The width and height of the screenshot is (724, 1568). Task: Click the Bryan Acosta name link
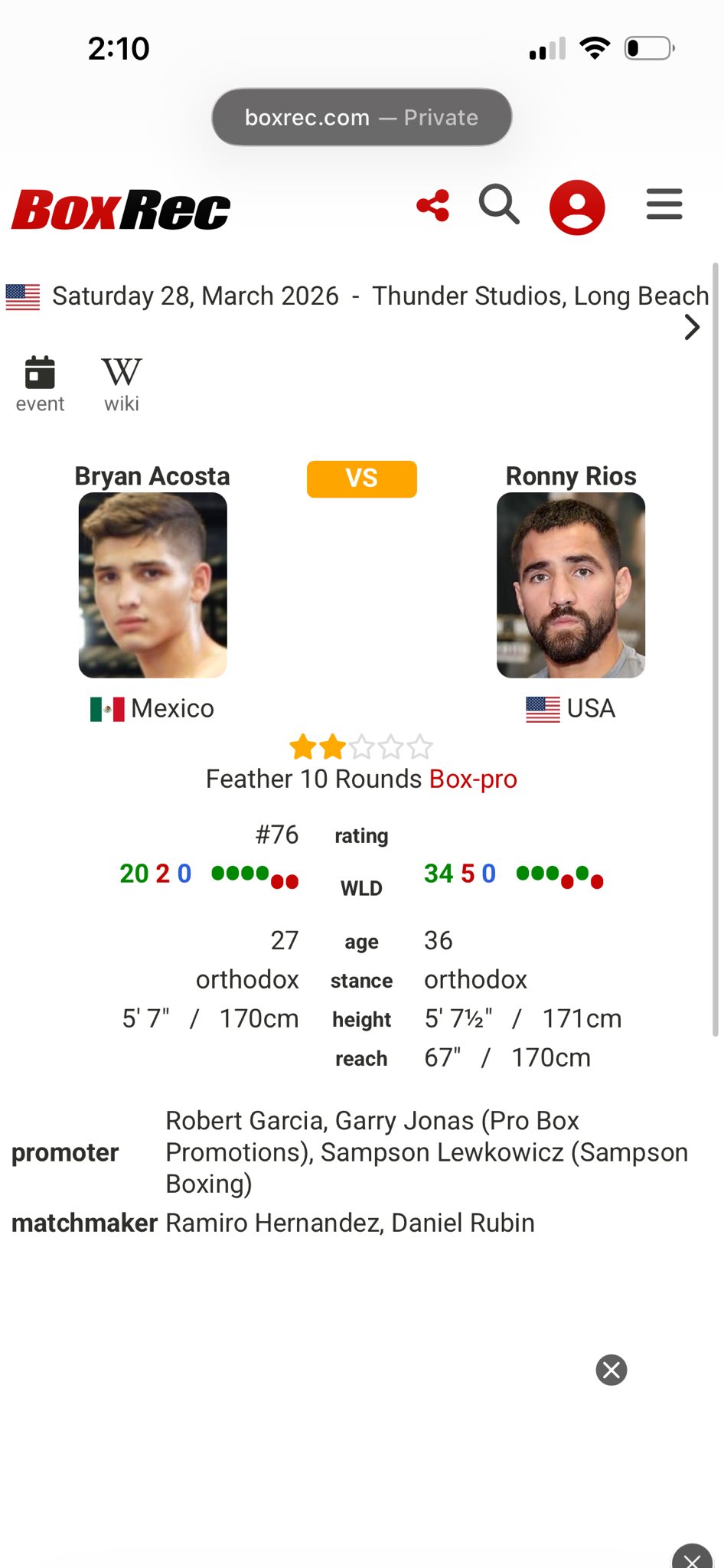(152, 476)
